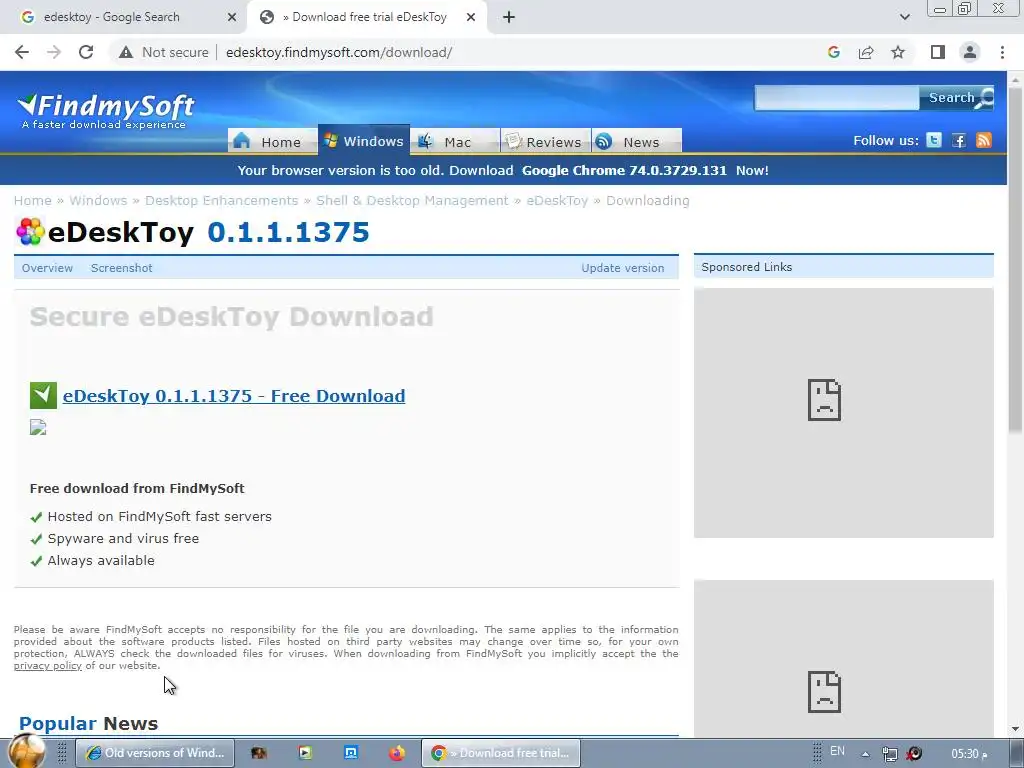Click the network tray icon

coord(889,754)
